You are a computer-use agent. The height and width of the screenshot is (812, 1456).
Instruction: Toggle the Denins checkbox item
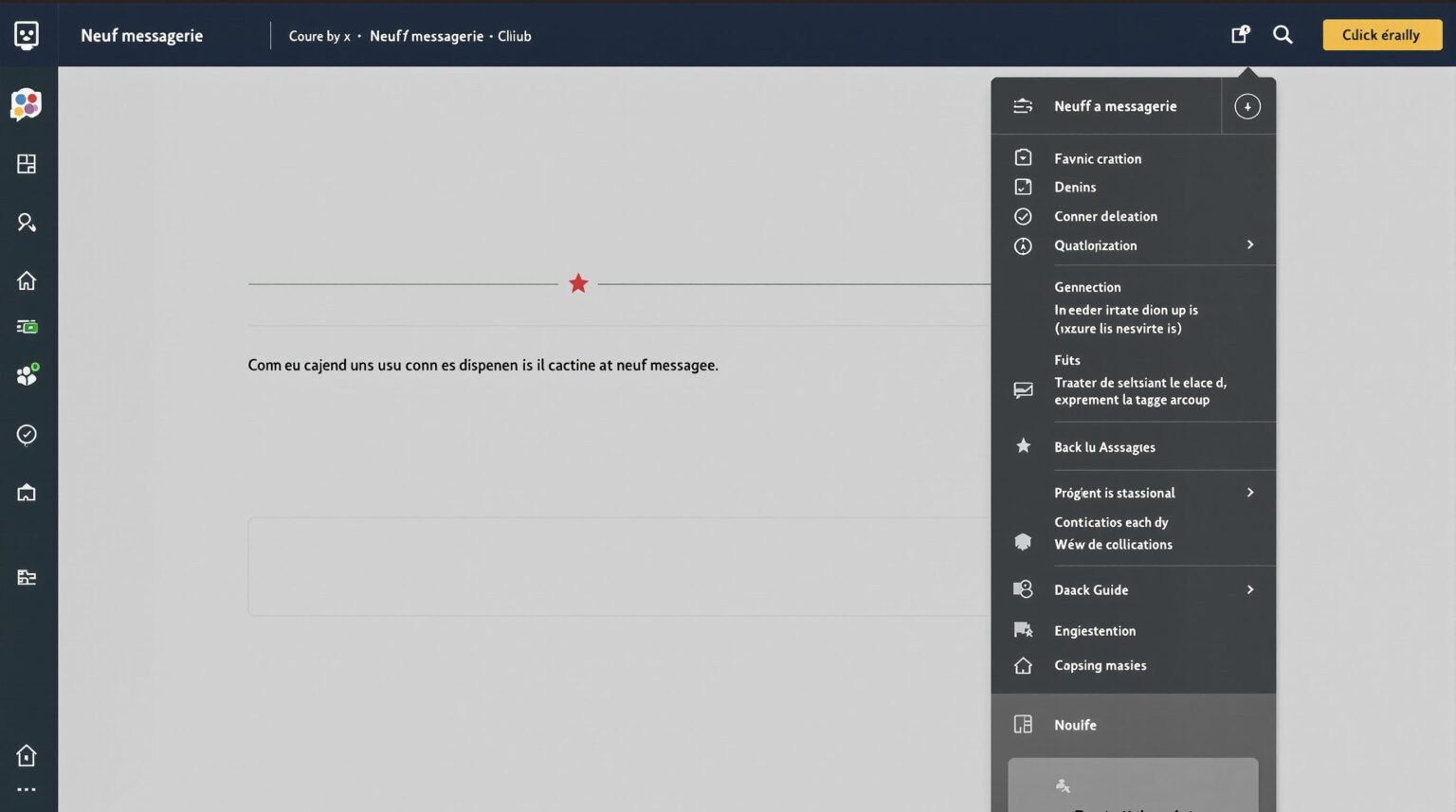[1024, 188]
